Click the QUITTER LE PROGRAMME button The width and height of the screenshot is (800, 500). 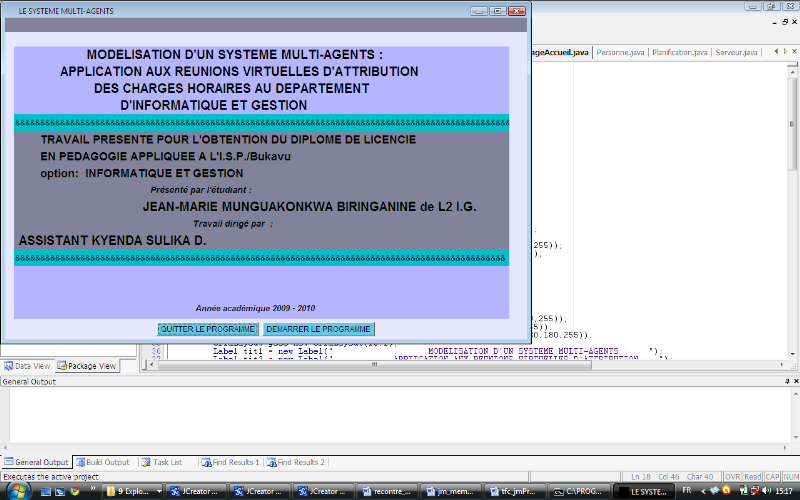208,329
